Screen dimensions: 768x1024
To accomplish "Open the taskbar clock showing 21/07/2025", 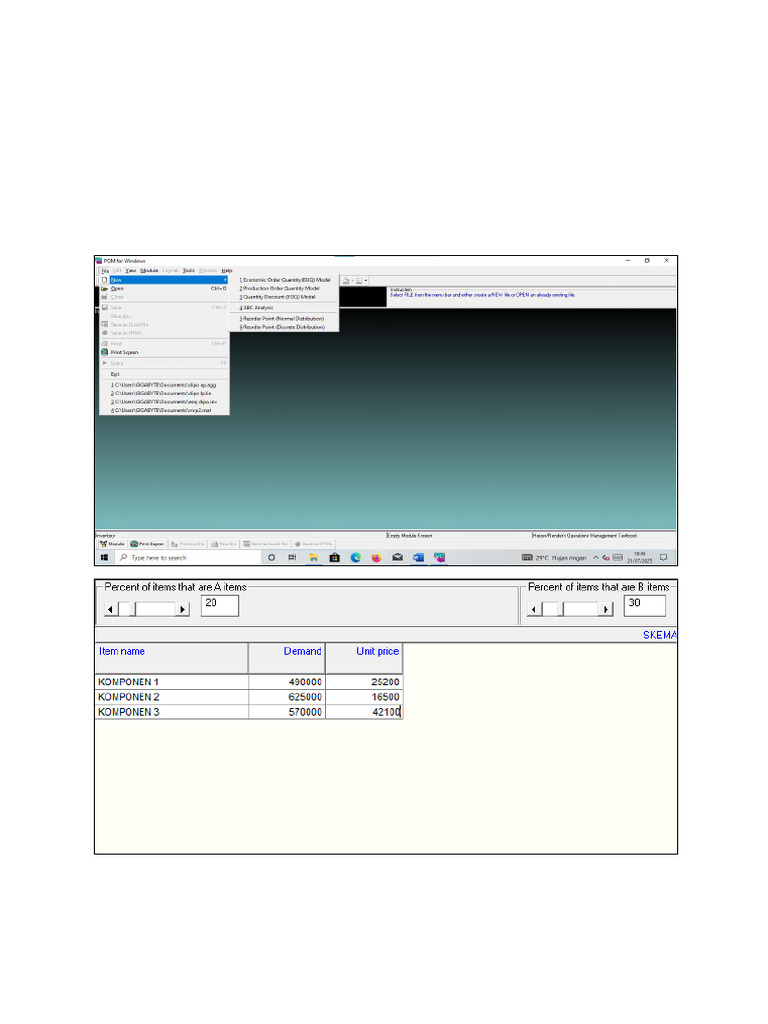I will tap(639, 558).
